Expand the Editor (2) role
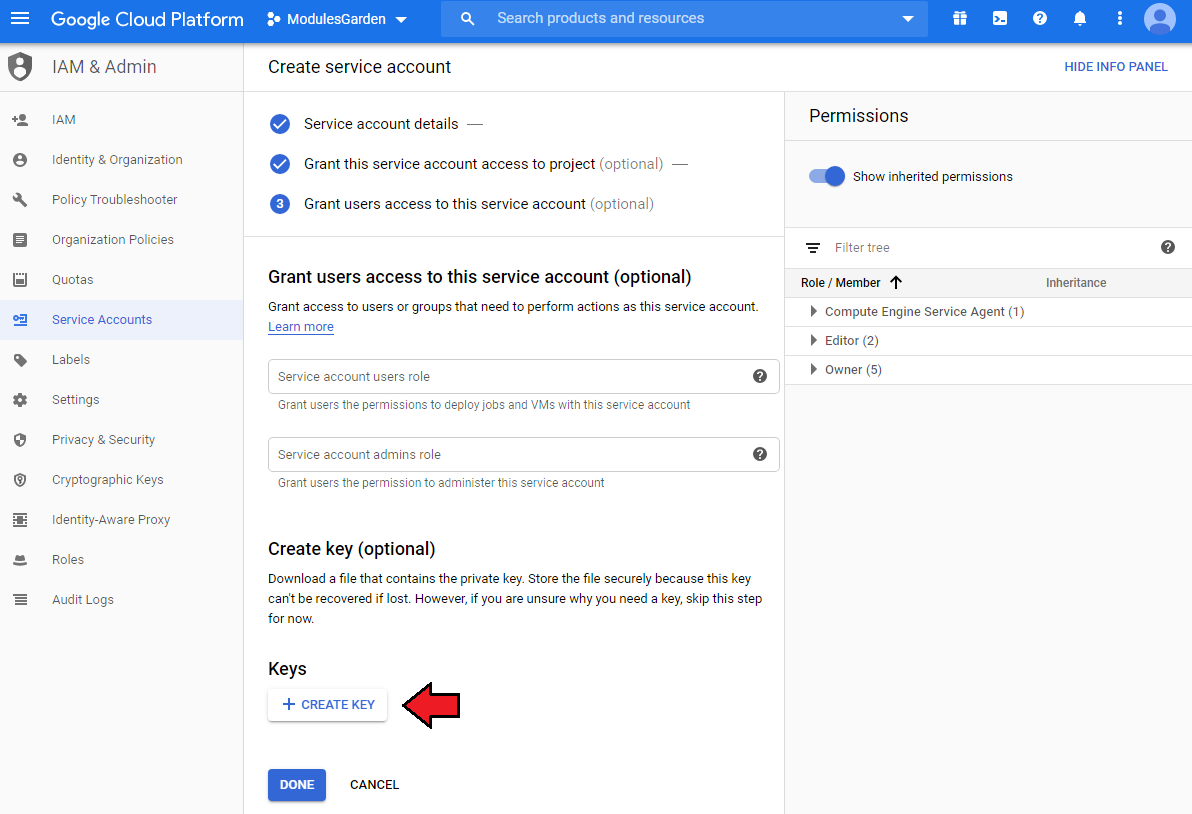1192x814 pixels. (x=813, y=340)
